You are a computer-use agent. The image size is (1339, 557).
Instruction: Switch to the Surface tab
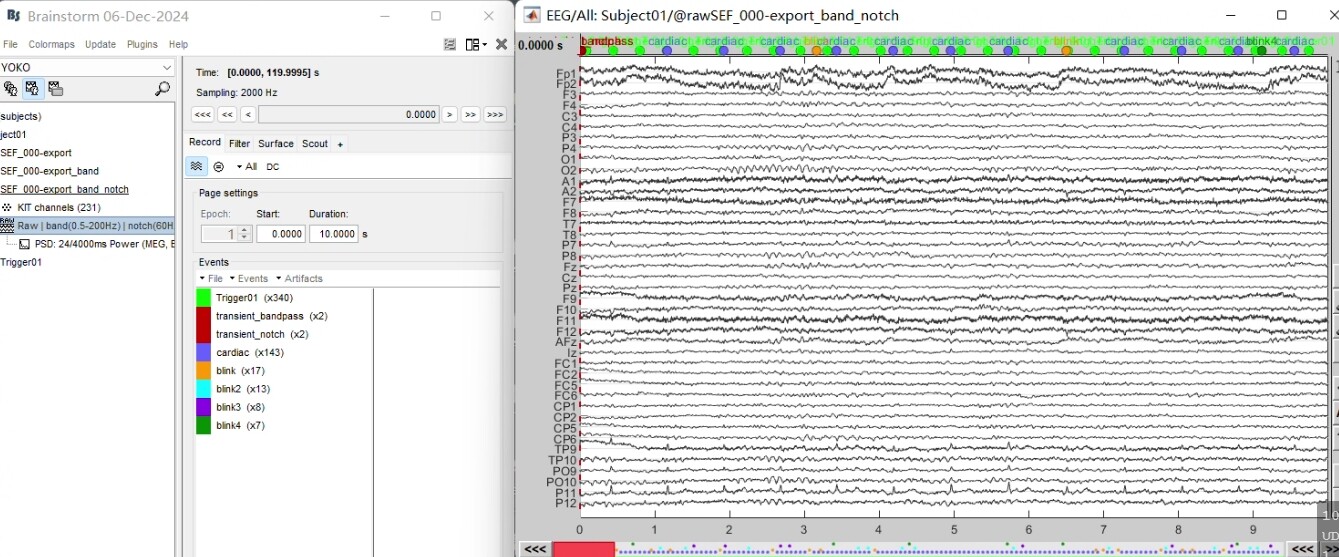276,144
